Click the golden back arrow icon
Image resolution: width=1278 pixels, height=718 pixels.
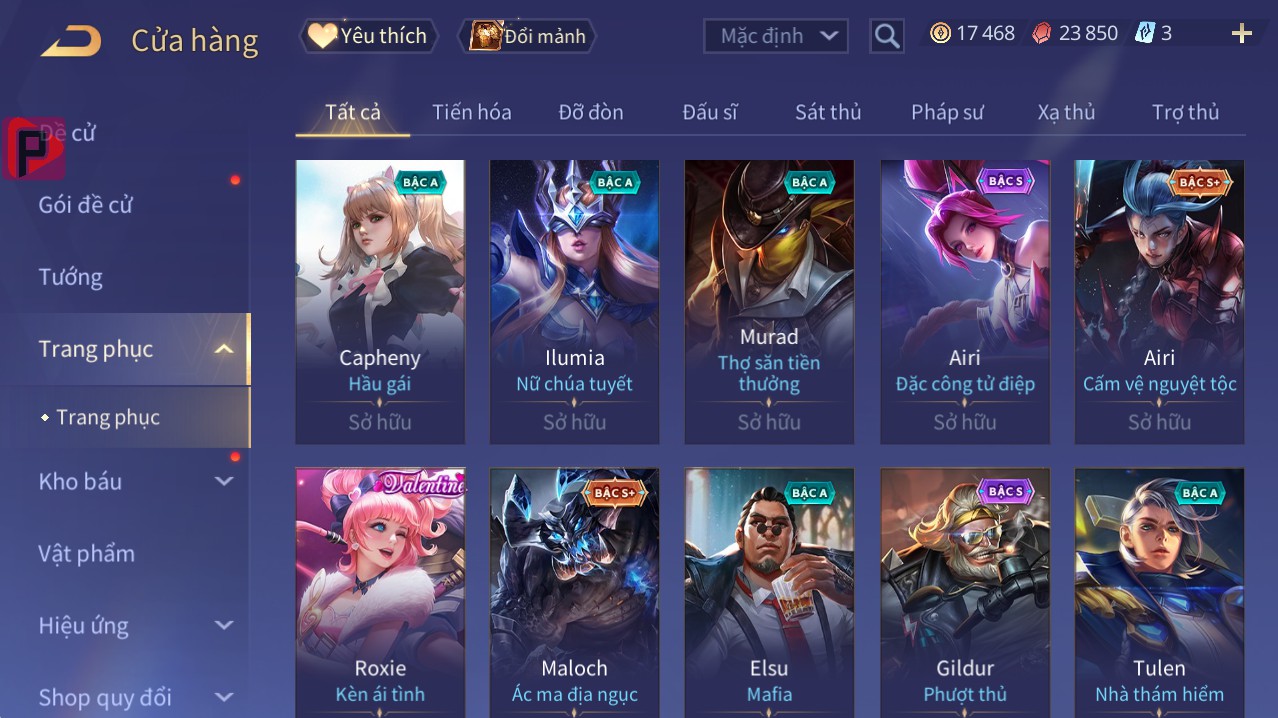pos(71,41)
